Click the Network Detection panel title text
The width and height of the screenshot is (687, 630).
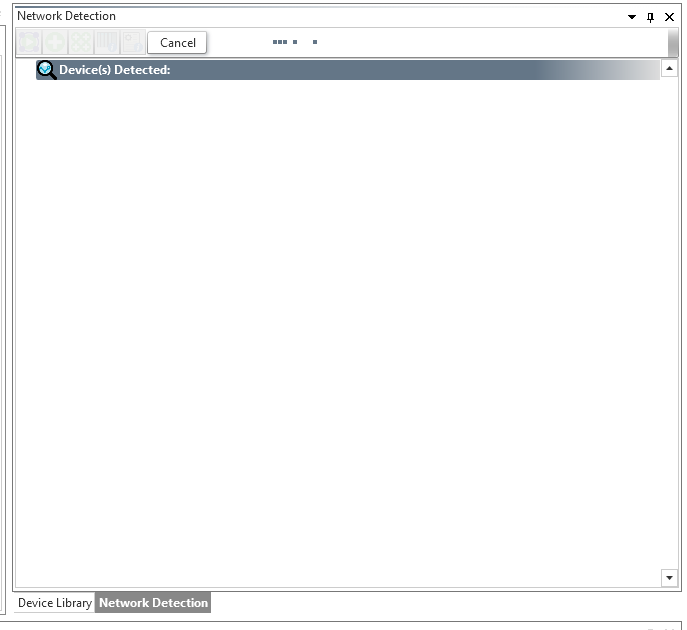[x=66, y=16]
